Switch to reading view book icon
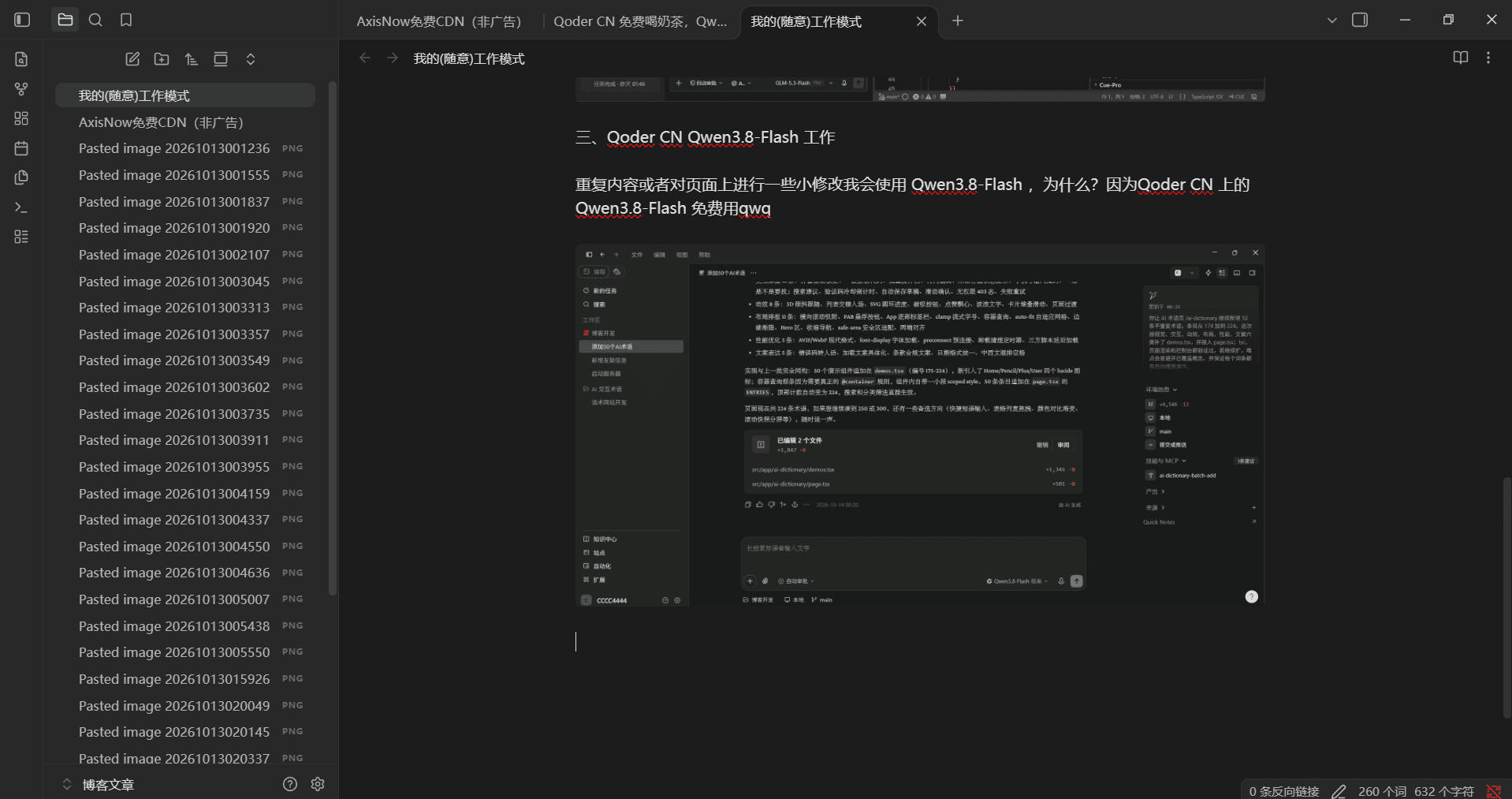1512x799 pixels. (1461, 58)
